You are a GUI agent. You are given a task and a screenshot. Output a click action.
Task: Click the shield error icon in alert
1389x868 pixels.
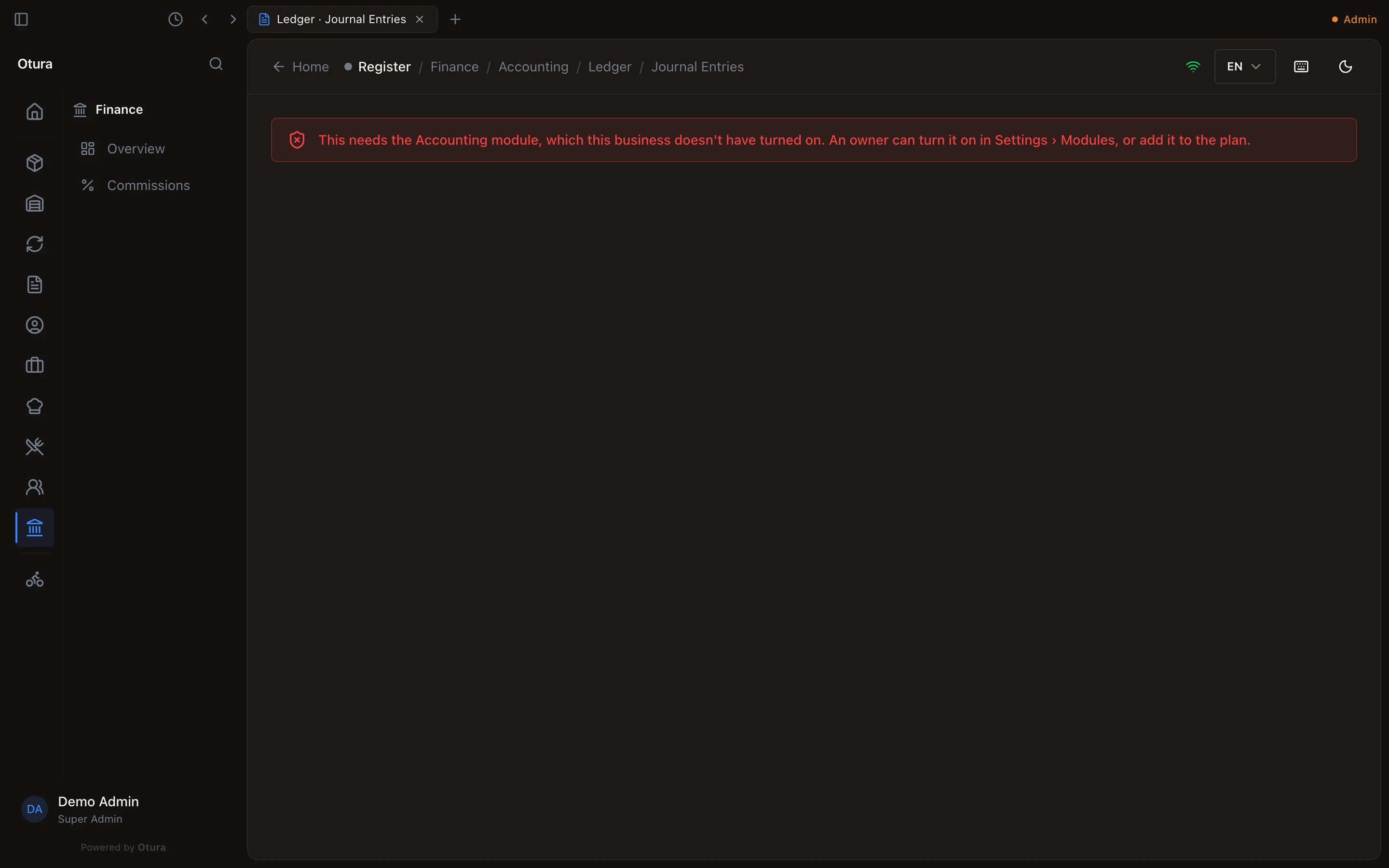pos(297,140)
